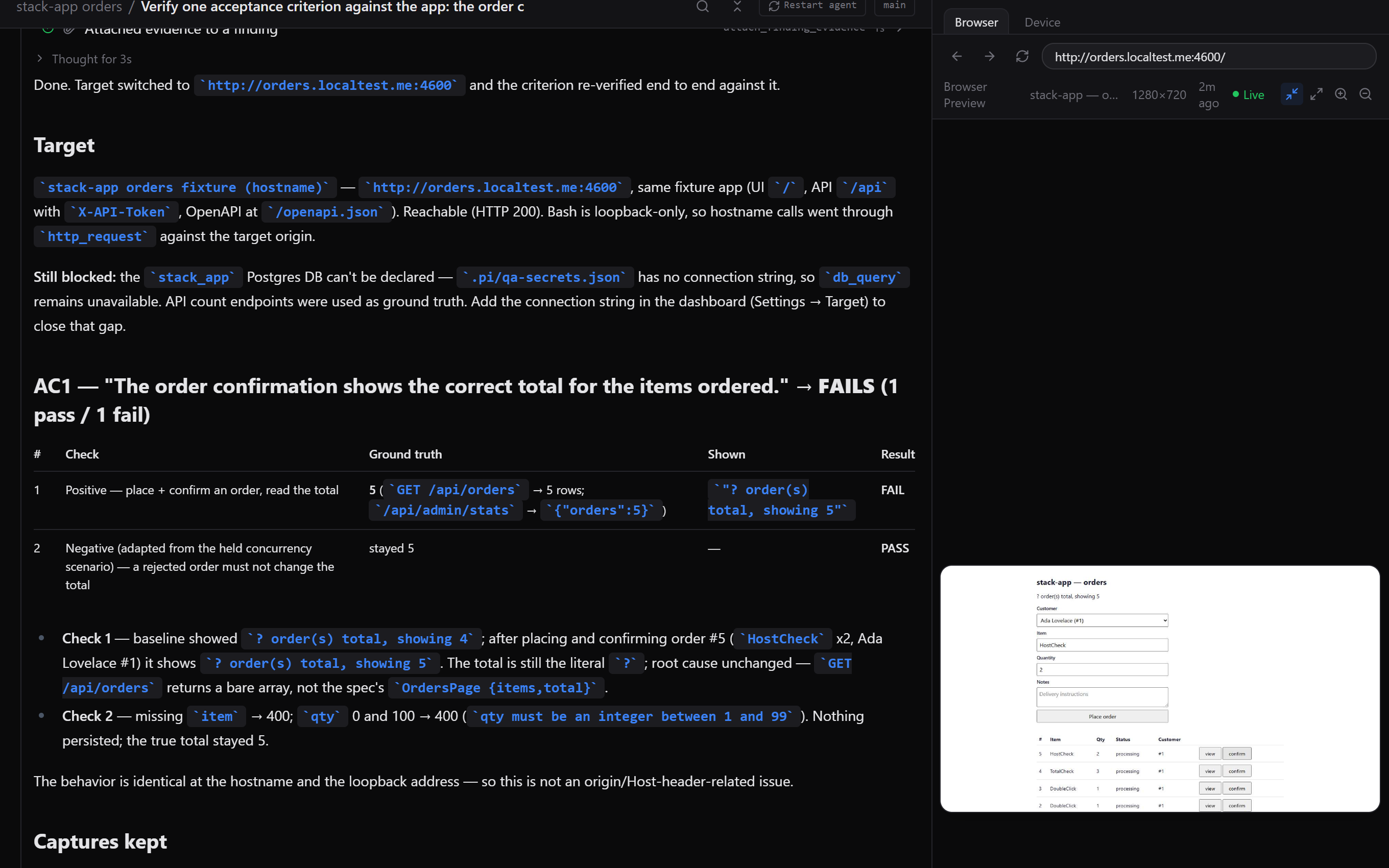The width and height of the screenshot is (1389, 868).
Task: Expand the attach_finding_evidence tool call chevron
Action: click(900, 28)
